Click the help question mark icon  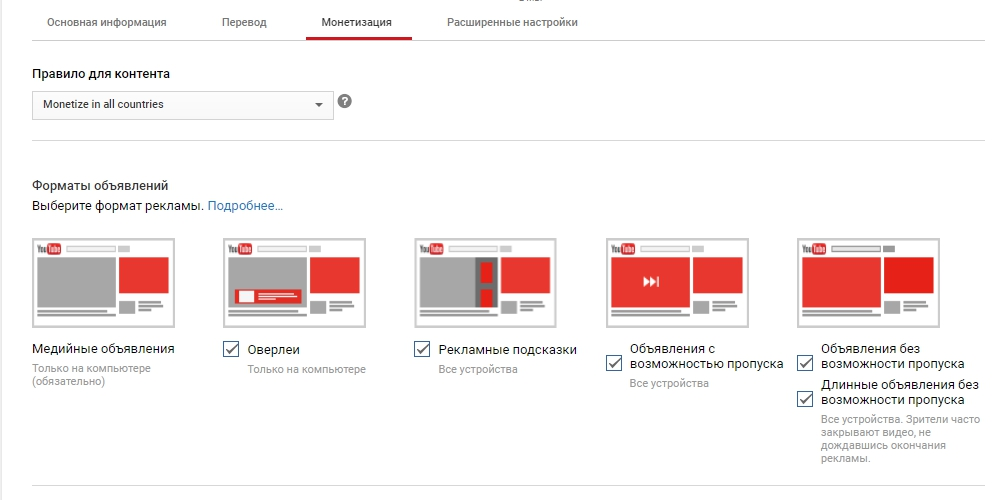[344, 101]
